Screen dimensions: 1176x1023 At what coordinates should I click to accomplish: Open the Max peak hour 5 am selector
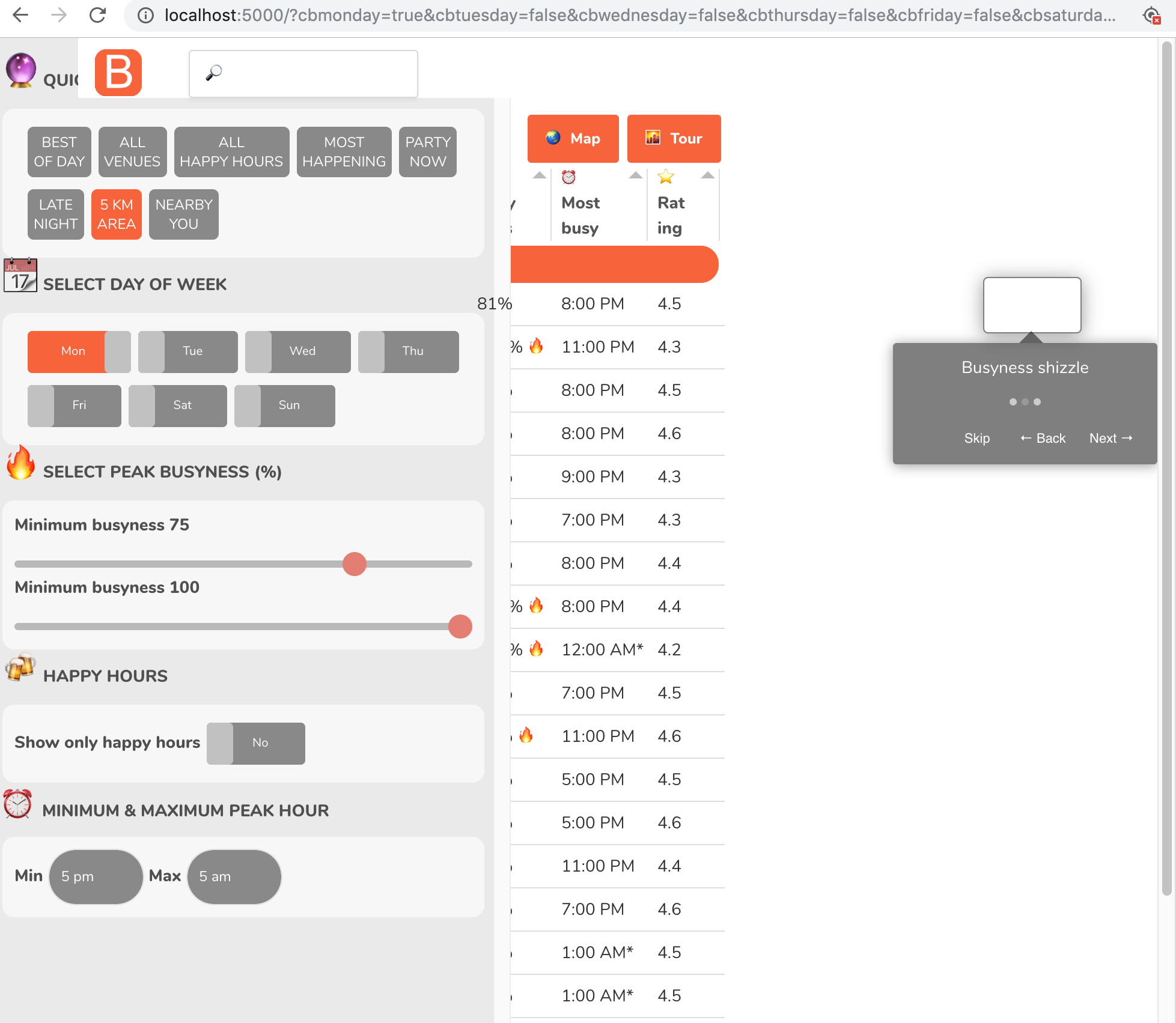(234, 876)
